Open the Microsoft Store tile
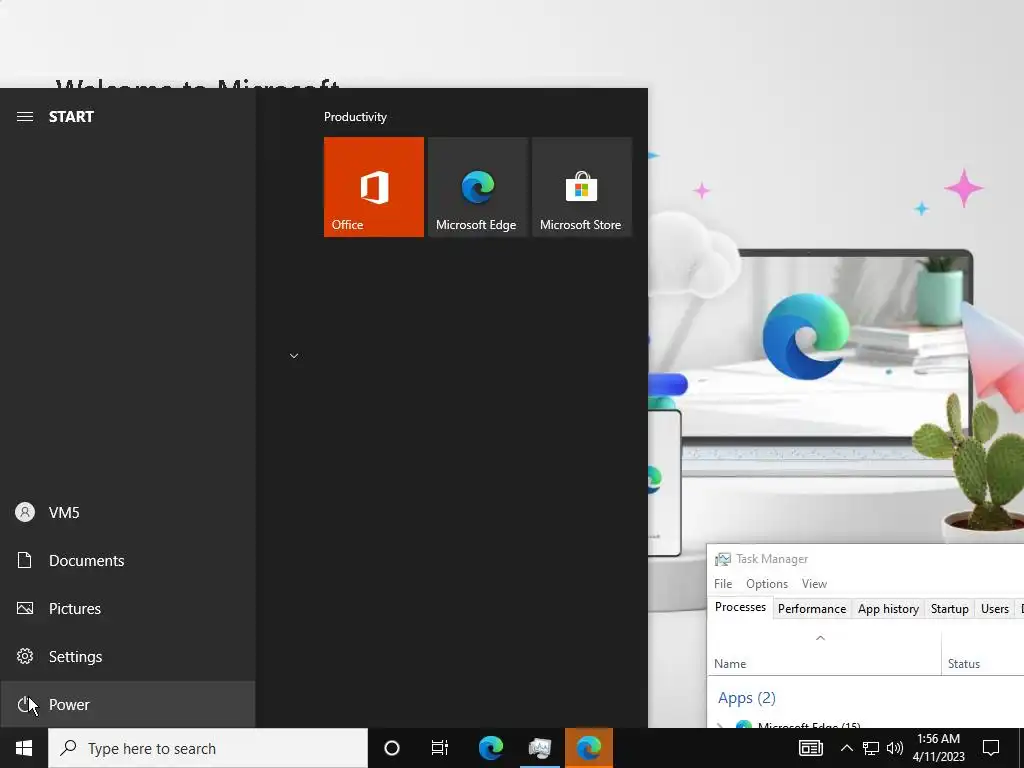The image size is (1024, 768). coord(582,187)
